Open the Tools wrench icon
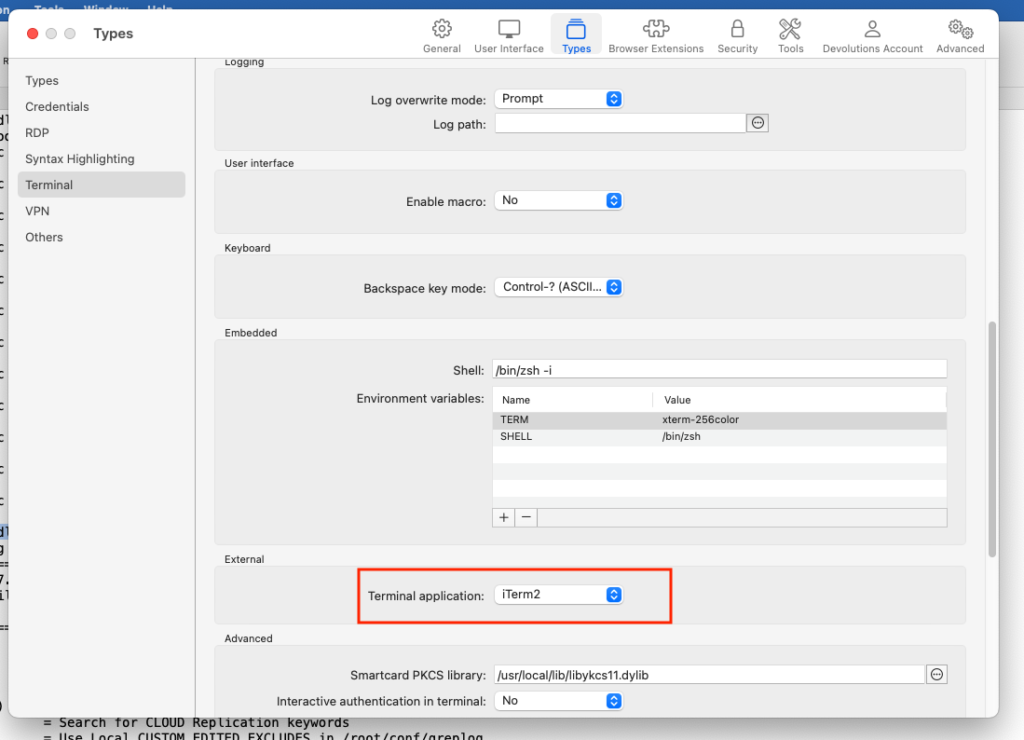The height and width of the screenshot is (740, 1024). [790, 29]
